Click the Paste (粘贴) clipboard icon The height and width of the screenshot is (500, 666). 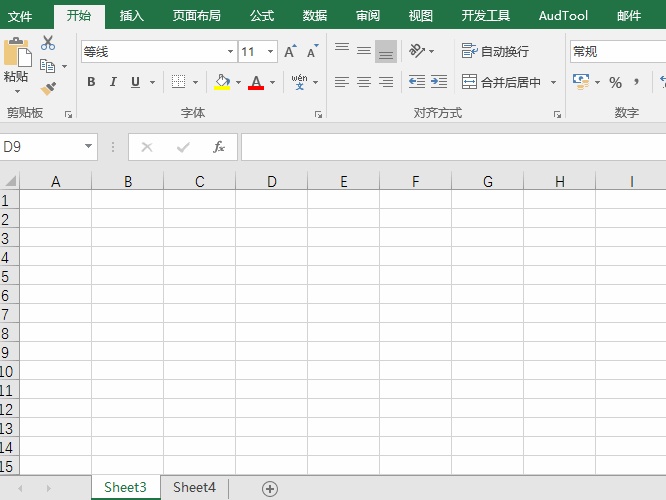[17, 52]
